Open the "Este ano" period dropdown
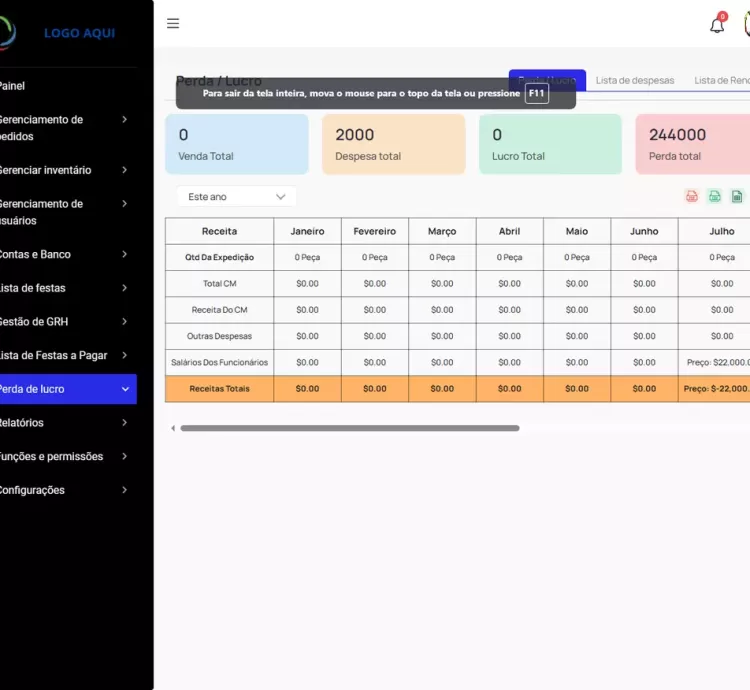 237,197
